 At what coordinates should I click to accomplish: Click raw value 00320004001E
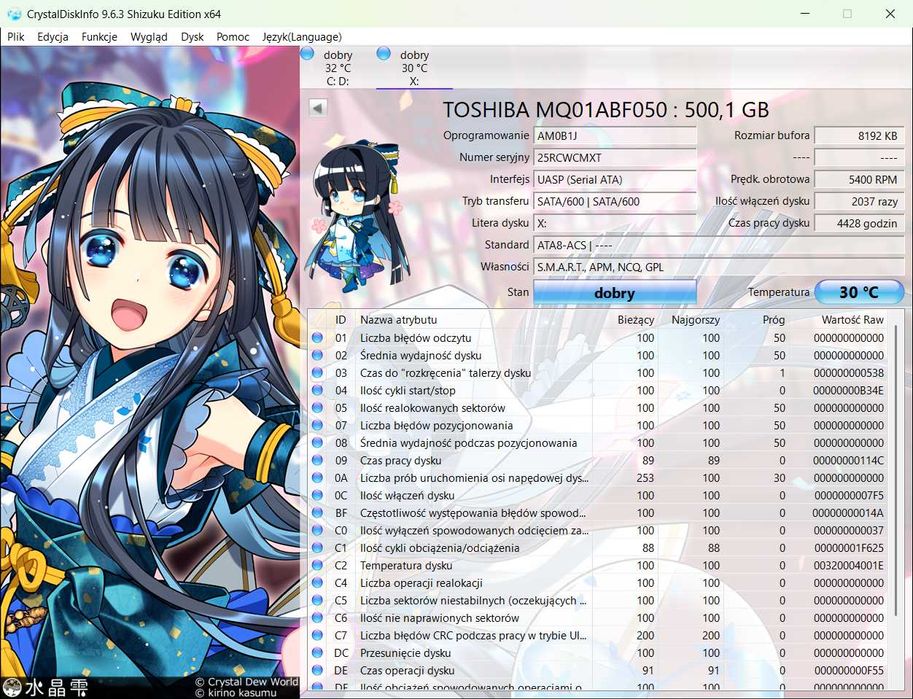tap(848, 565)
